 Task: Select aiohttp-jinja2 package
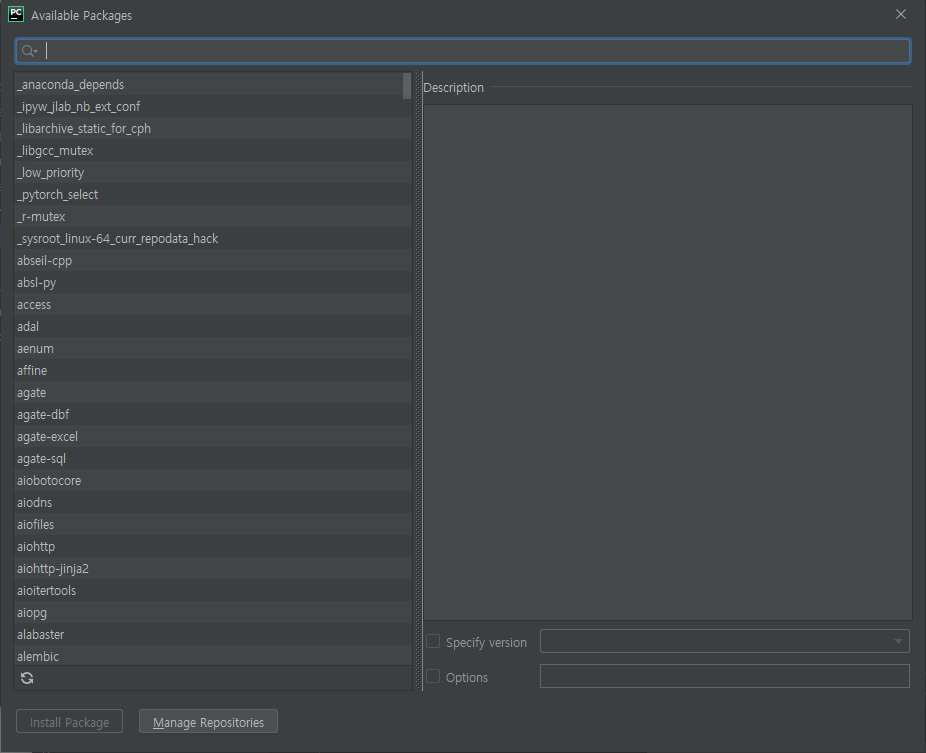click(x=213, y=569)
